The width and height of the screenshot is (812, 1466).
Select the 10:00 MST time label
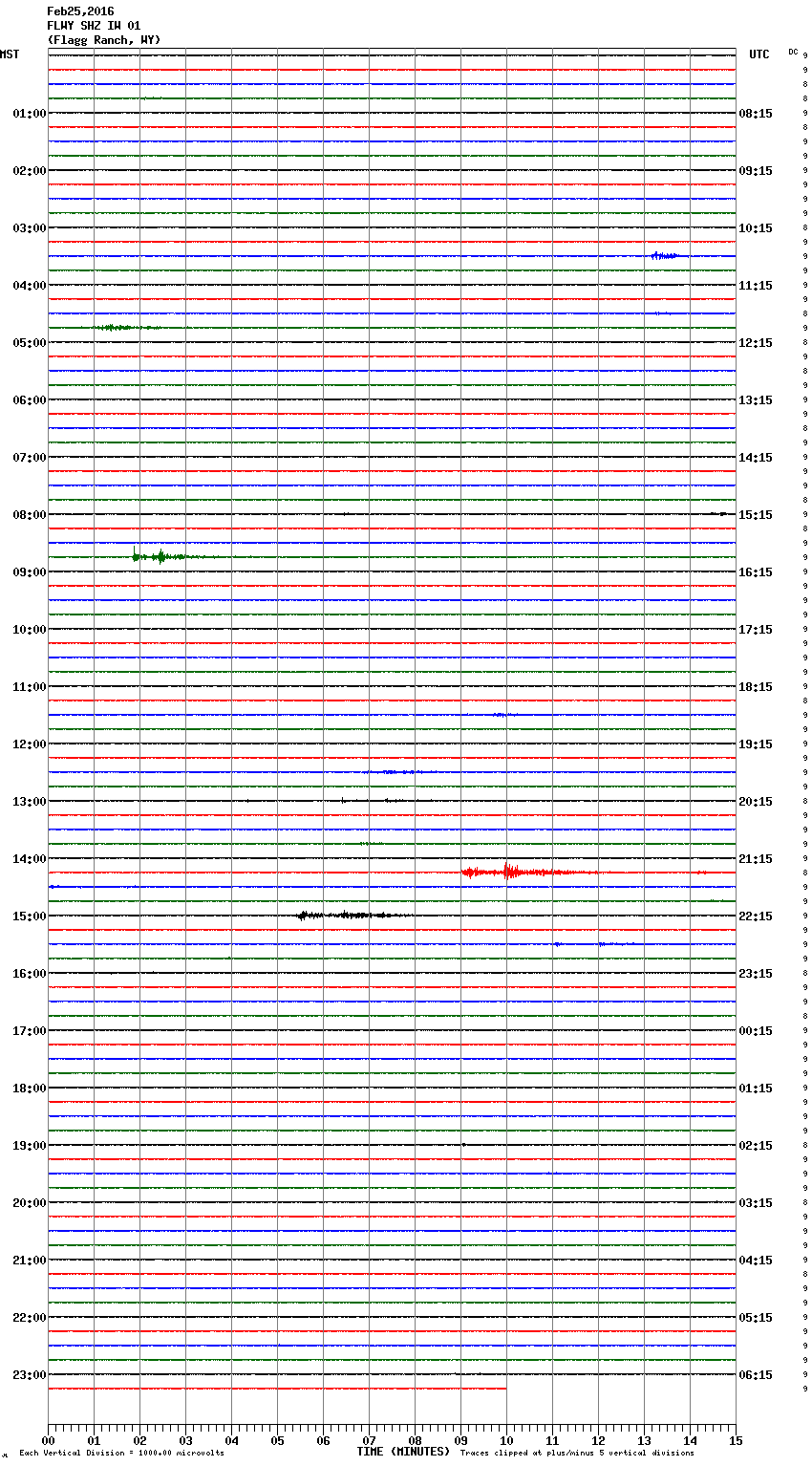[x=30, y=630]
